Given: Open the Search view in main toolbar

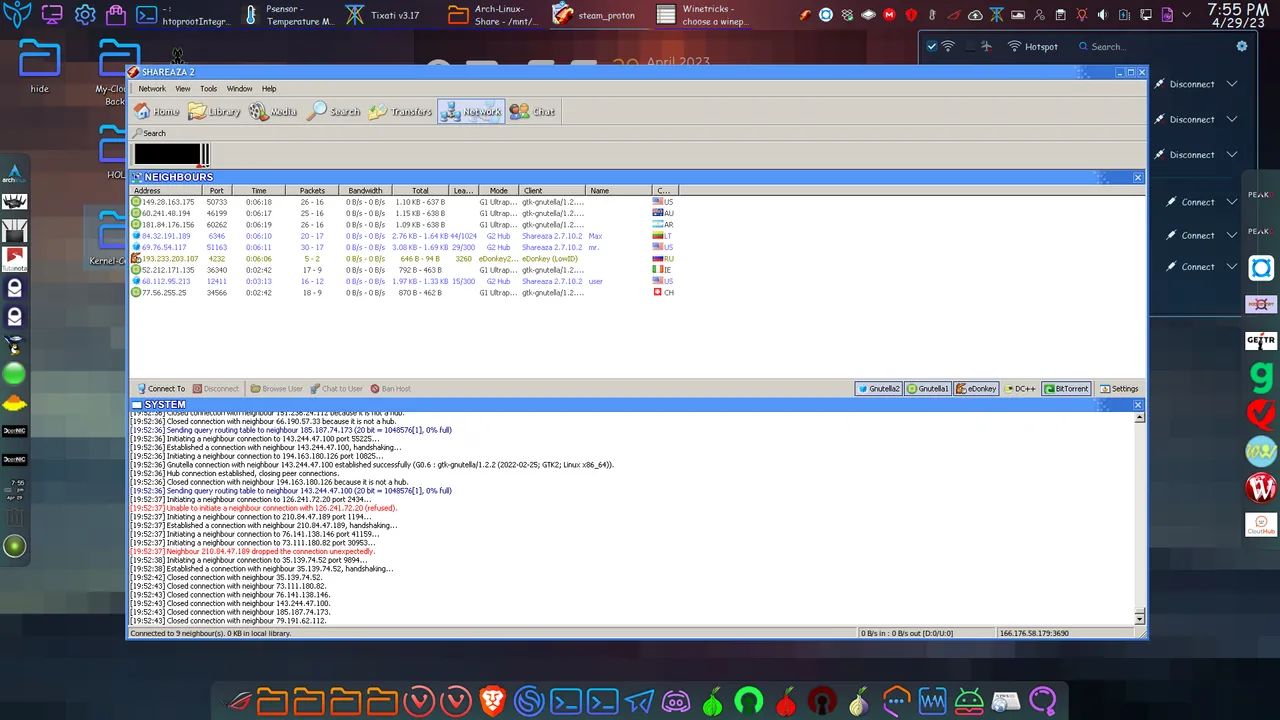Looking at the screenshot, I should pos(334,112).
